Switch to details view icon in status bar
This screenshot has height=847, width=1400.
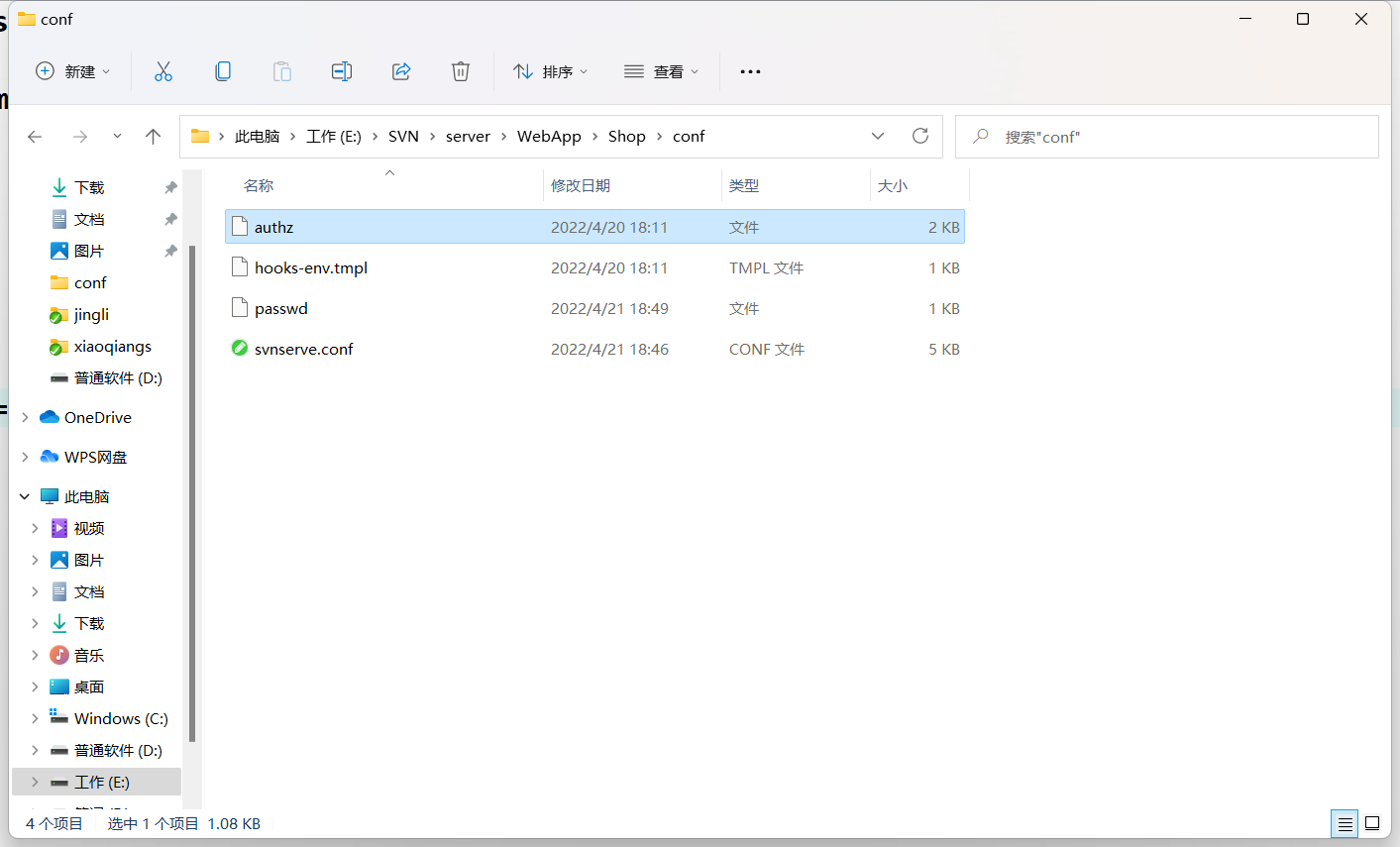point(1345,823)
